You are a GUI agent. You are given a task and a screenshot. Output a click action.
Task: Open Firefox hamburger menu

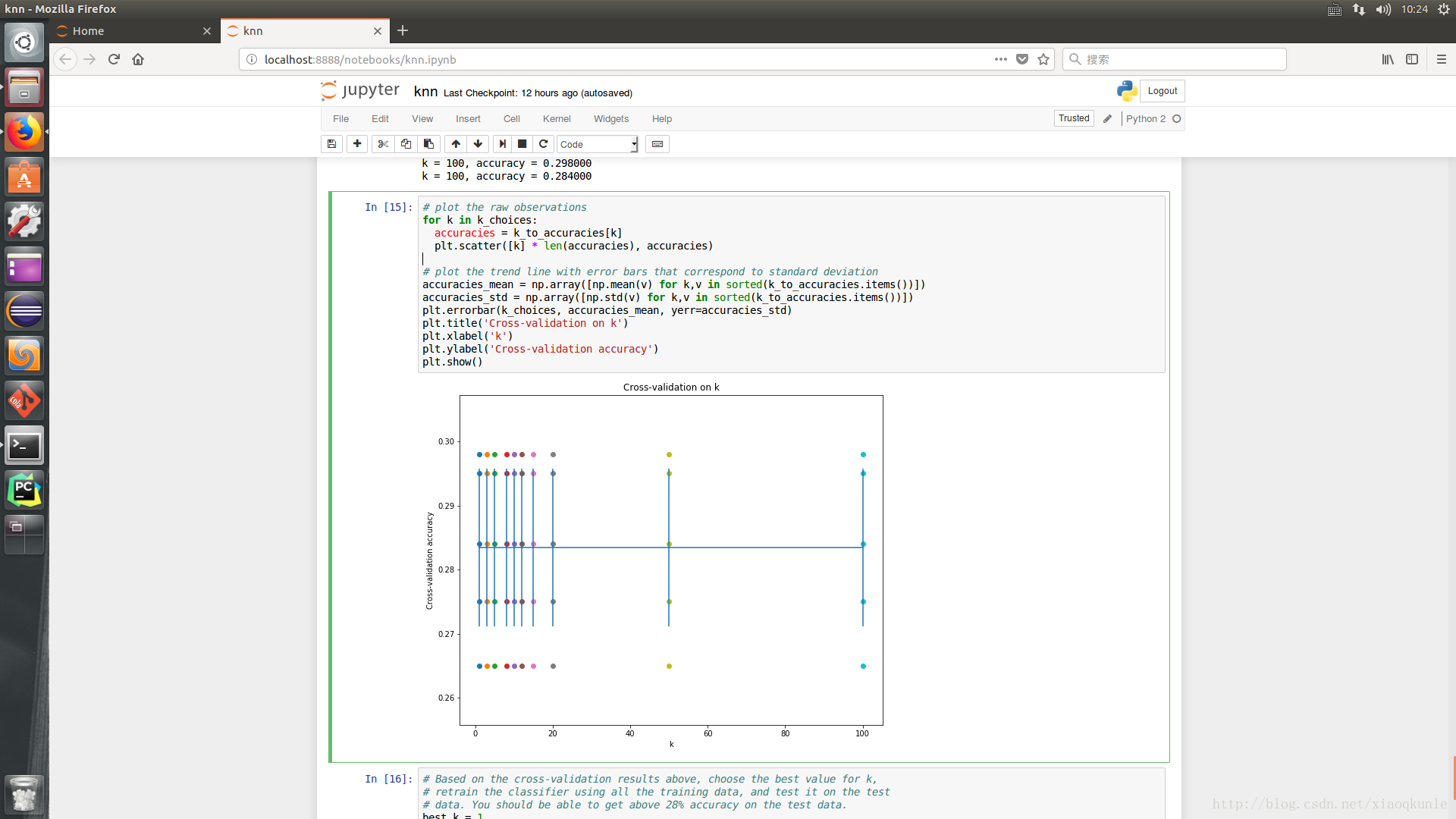click(1442, 59)
